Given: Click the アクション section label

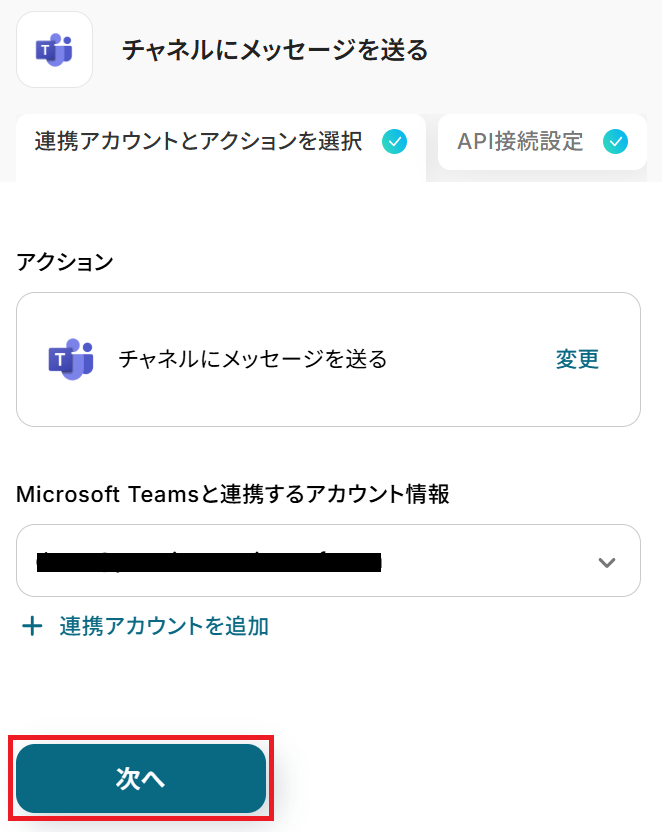Looking at the screenshot, I should (65, 262).
